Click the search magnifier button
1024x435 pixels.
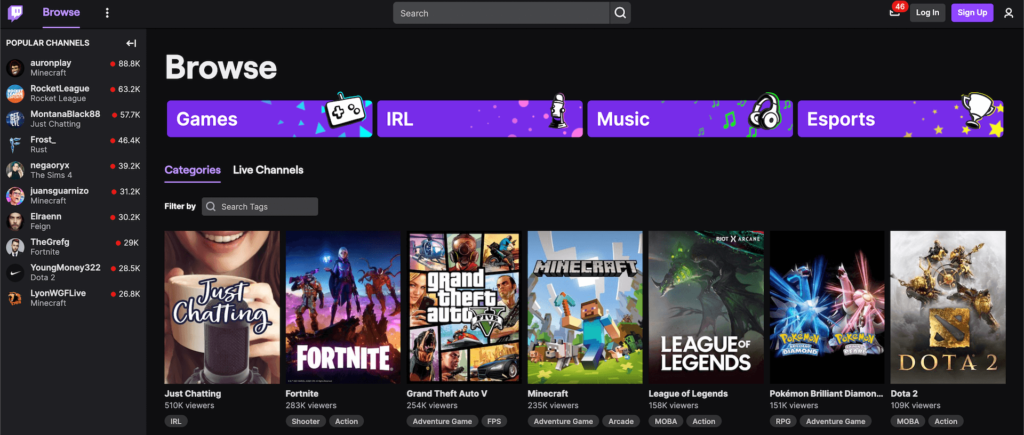pyautogui.click(x=620, y=12)
